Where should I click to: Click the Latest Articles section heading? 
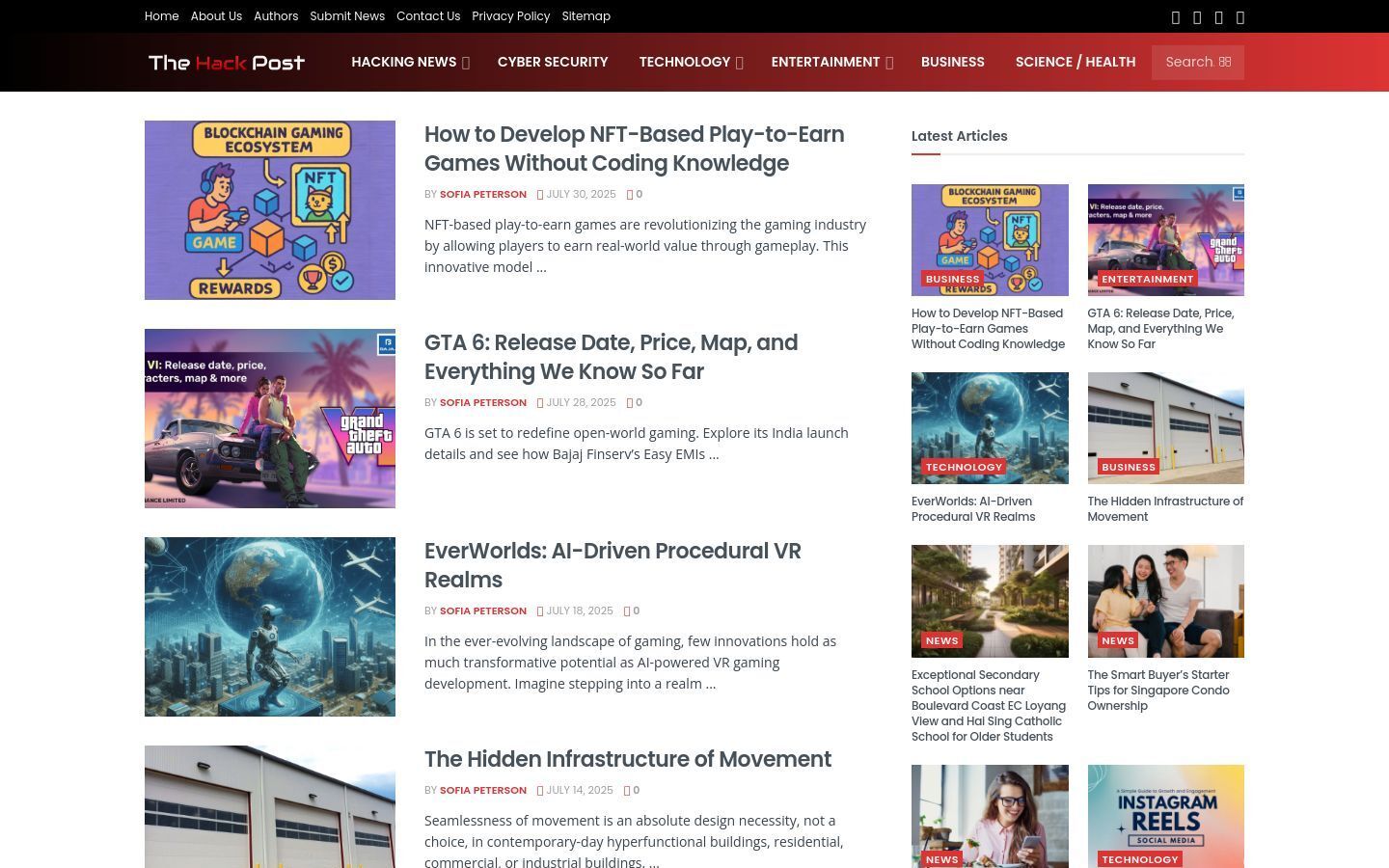coord(960,136)
